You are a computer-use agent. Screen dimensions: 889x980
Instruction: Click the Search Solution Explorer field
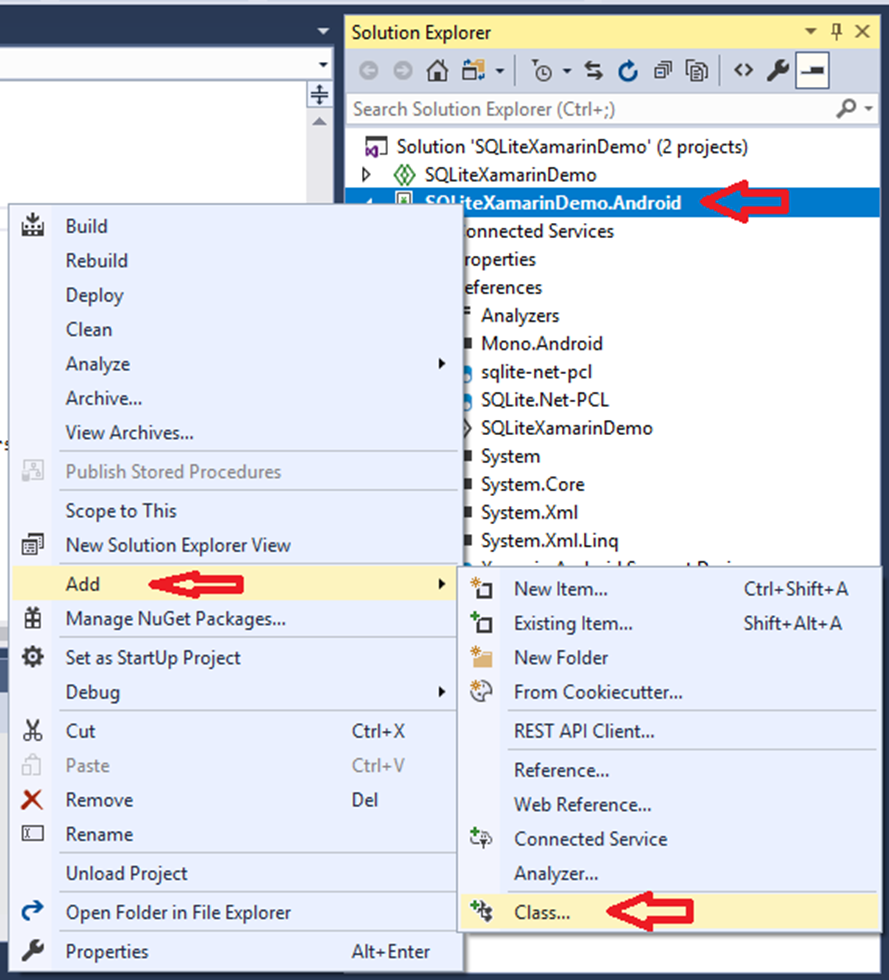click(x=591, y=109)
